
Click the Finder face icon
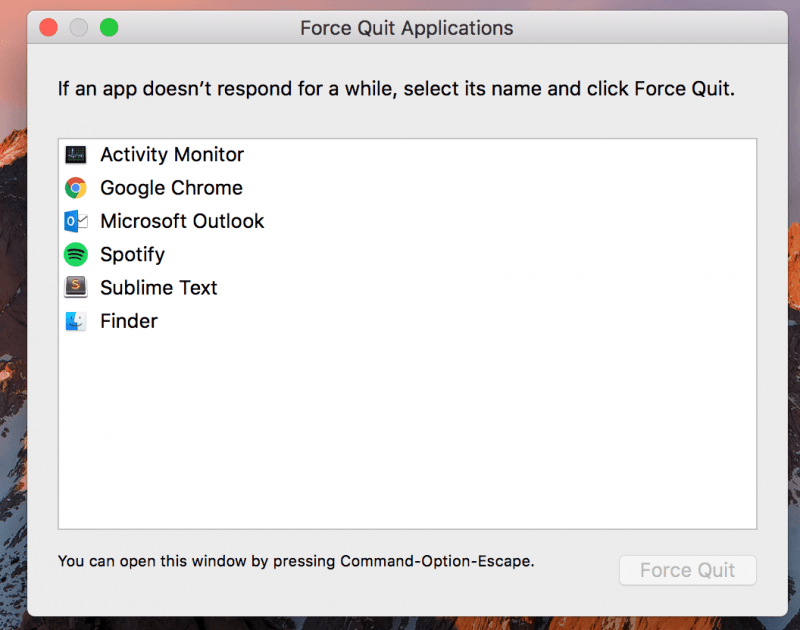click(76, 321)
